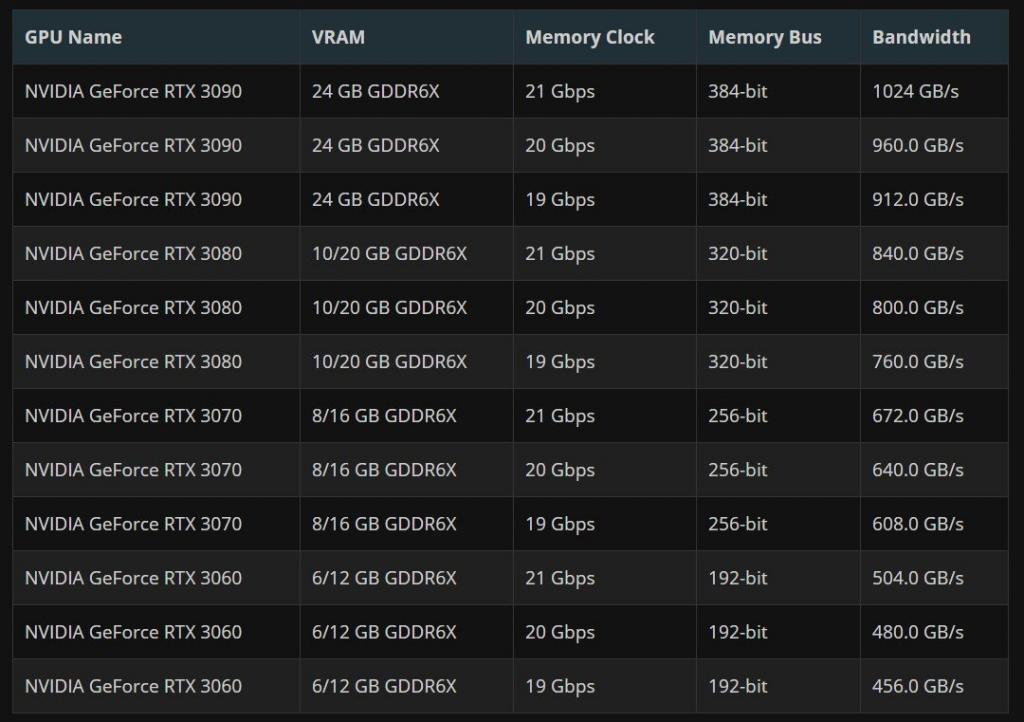The height and width of the screenshot is (722, 1024).
Task: Click the RTX 3090 name in the 1024 GB/s row
Action: click(133, 91)
